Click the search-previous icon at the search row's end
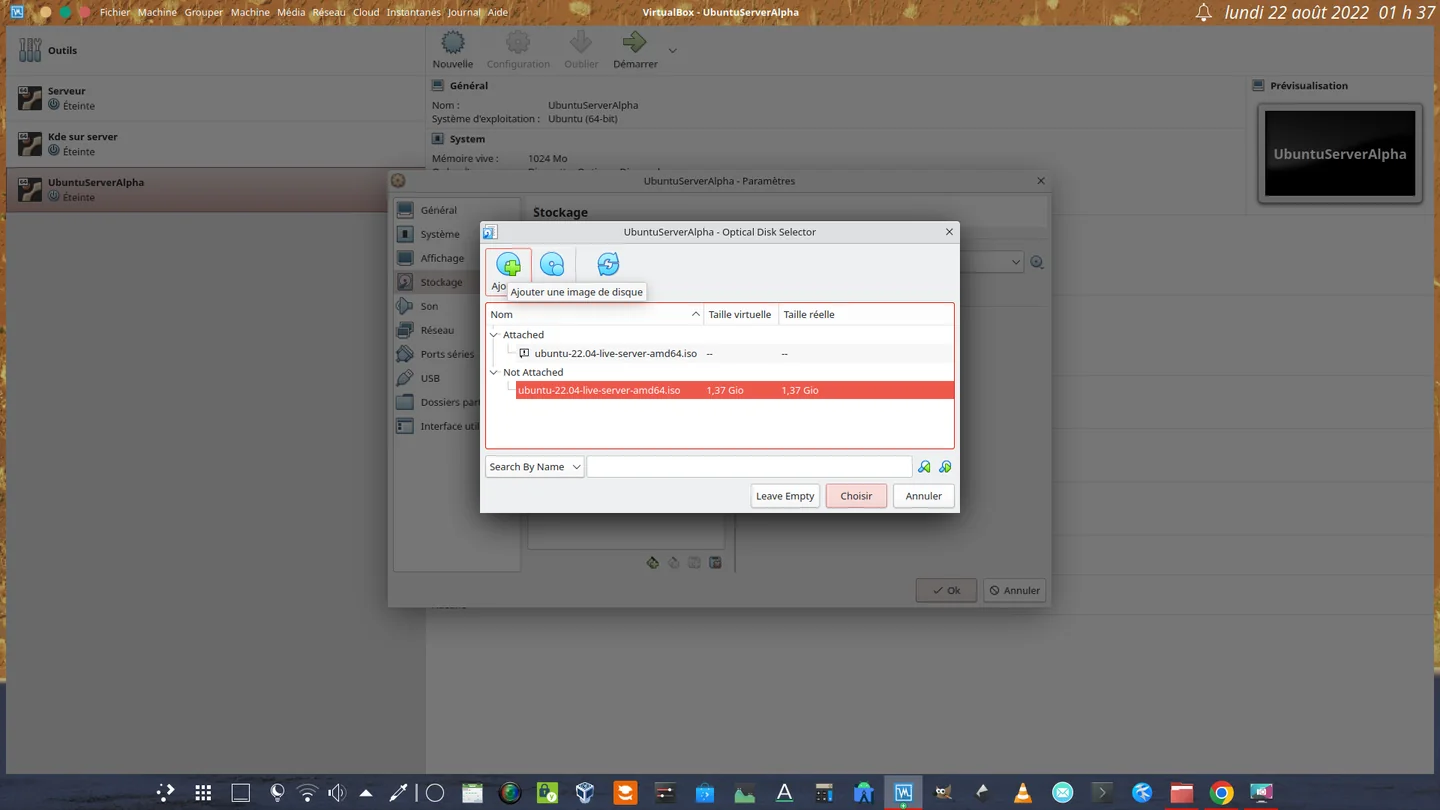Viewport: 1440px width, 810px height. coord(945,467)
